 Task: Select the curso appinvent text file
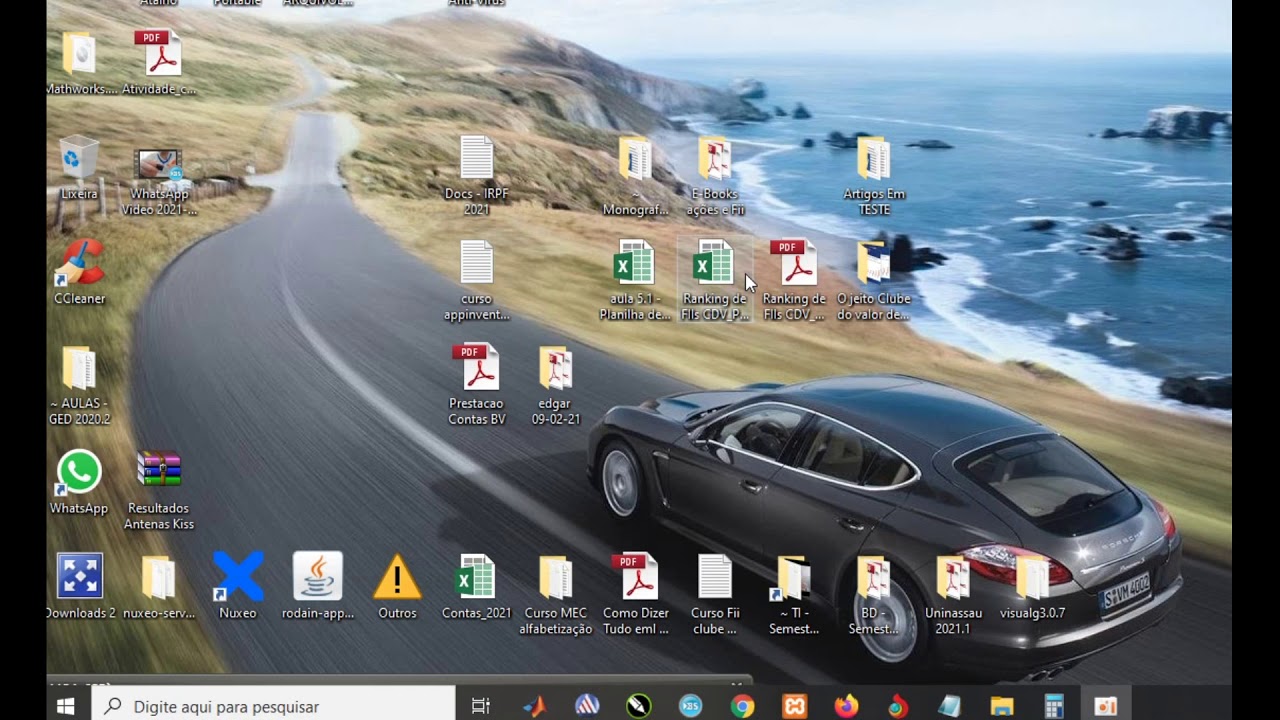coord(476,264)
